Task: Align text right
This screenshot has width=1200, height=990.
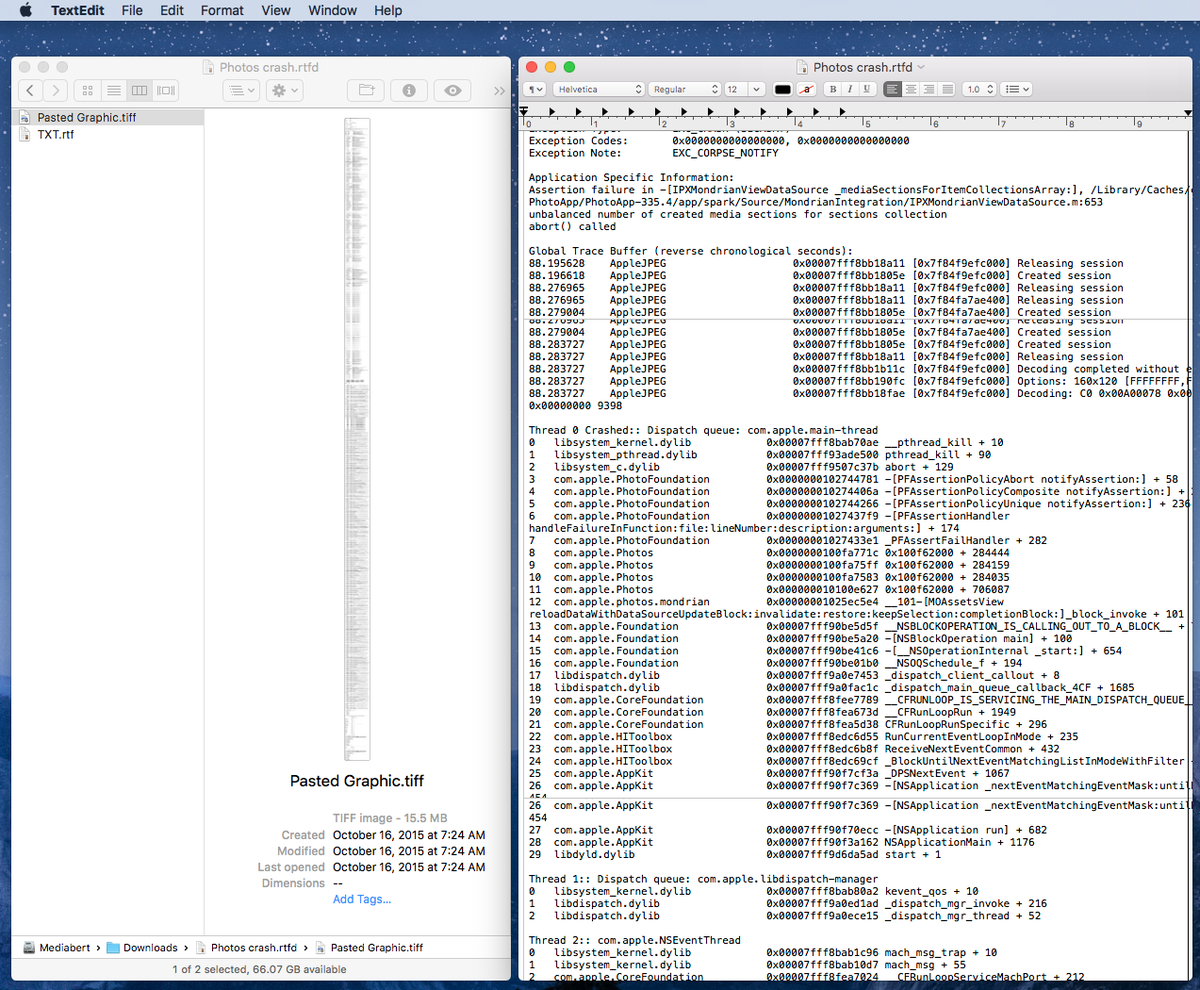Action: tap(928, 89)
